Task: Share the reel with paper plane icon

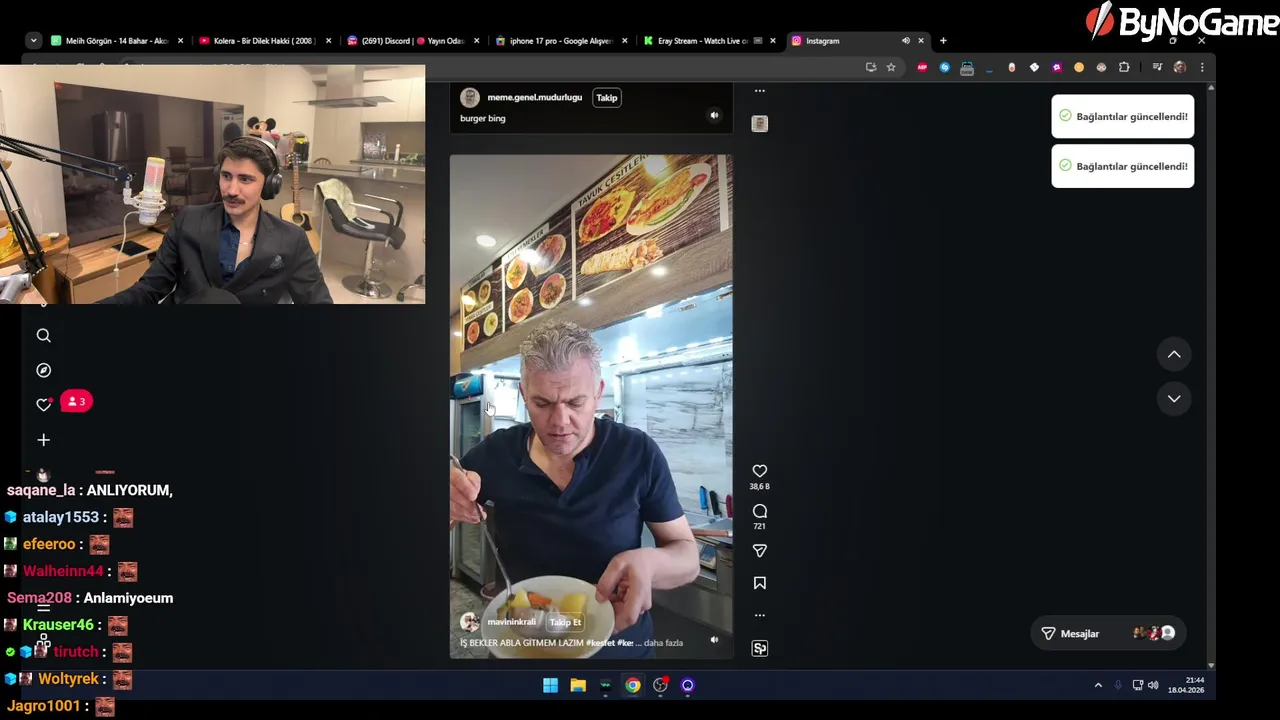Action: 759,551
